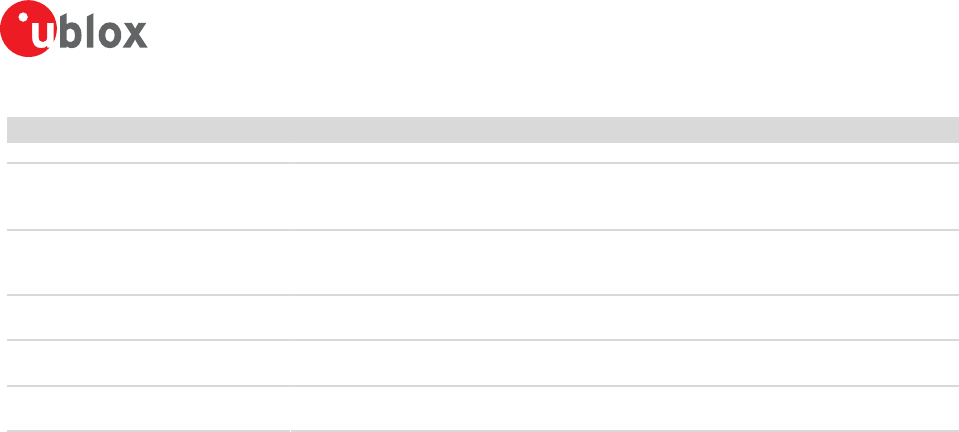
Task: Select the gray header cell of wide column
Action: pyautogui.click(x=624, y=130)
